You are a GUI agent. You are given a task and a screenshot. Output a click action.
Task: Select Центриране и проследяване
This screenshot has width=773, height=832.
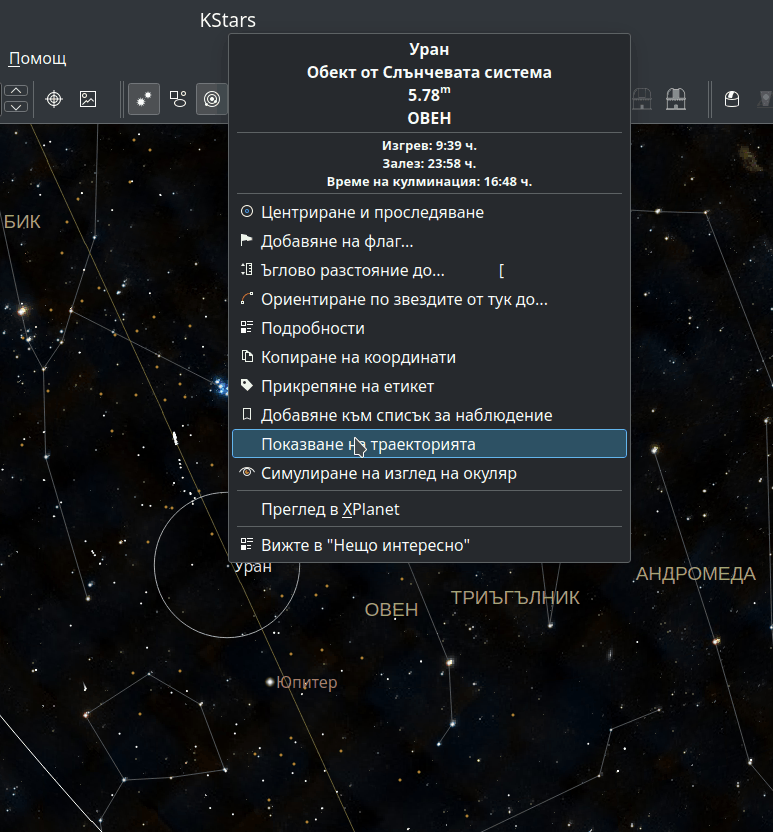pos(372,212)
